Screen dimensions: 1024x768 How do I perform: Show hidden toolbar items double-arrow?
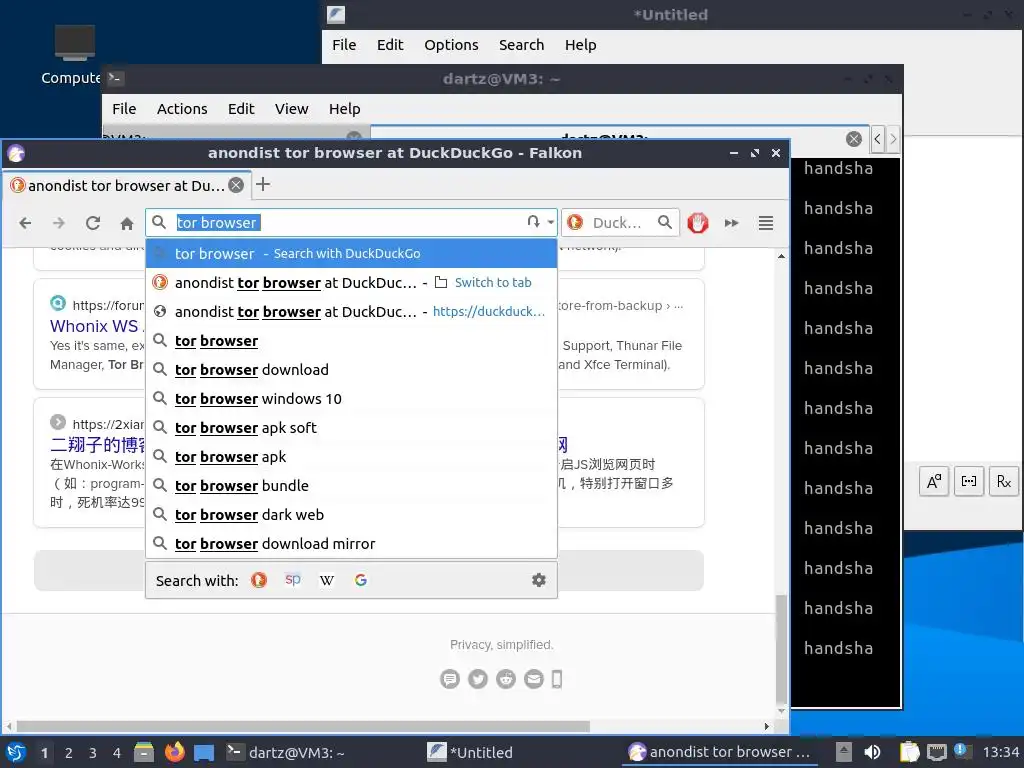point(731,223)
